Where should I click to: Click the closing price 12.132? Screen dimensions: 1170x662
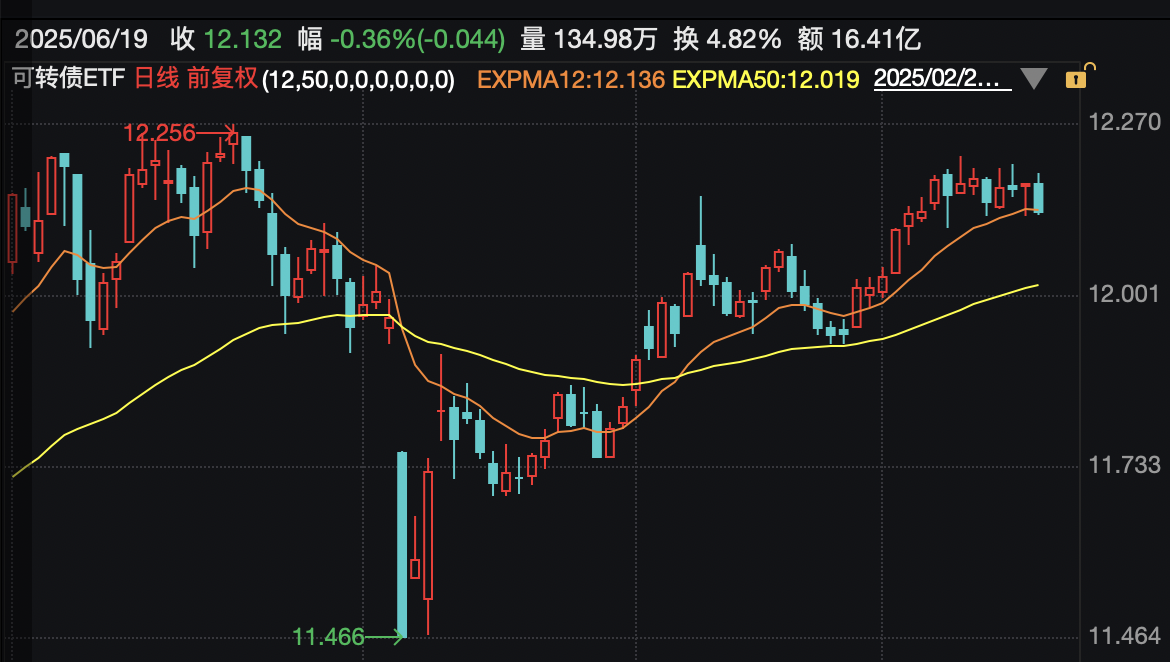[243, 39]
